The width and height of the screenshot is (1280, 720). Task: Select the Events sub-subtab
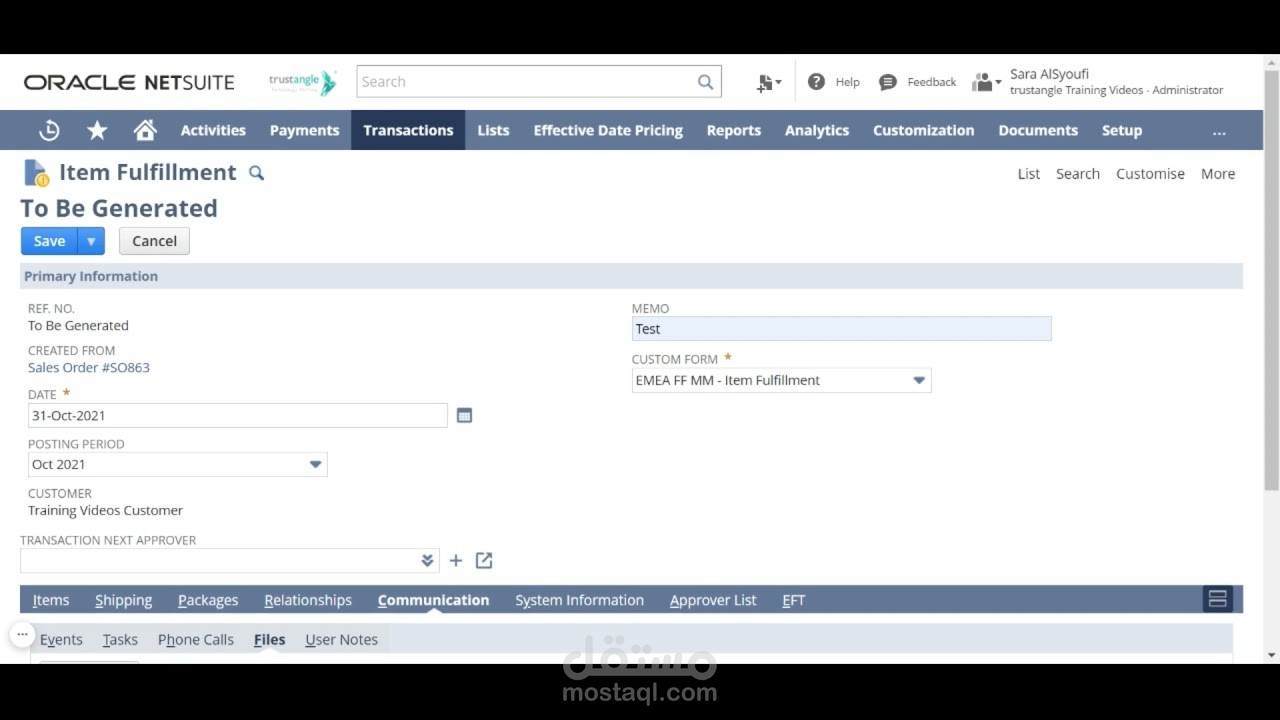click(x=61, y=639)
